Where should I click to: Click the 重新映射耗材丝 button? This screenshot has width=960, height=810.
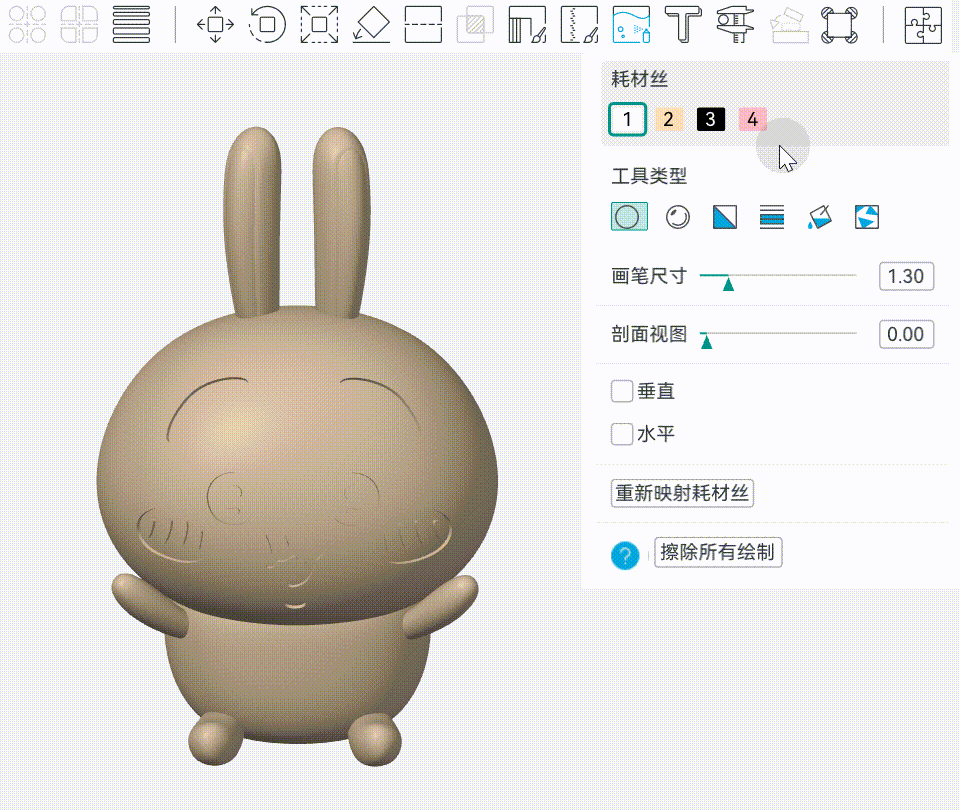point(682,493)
